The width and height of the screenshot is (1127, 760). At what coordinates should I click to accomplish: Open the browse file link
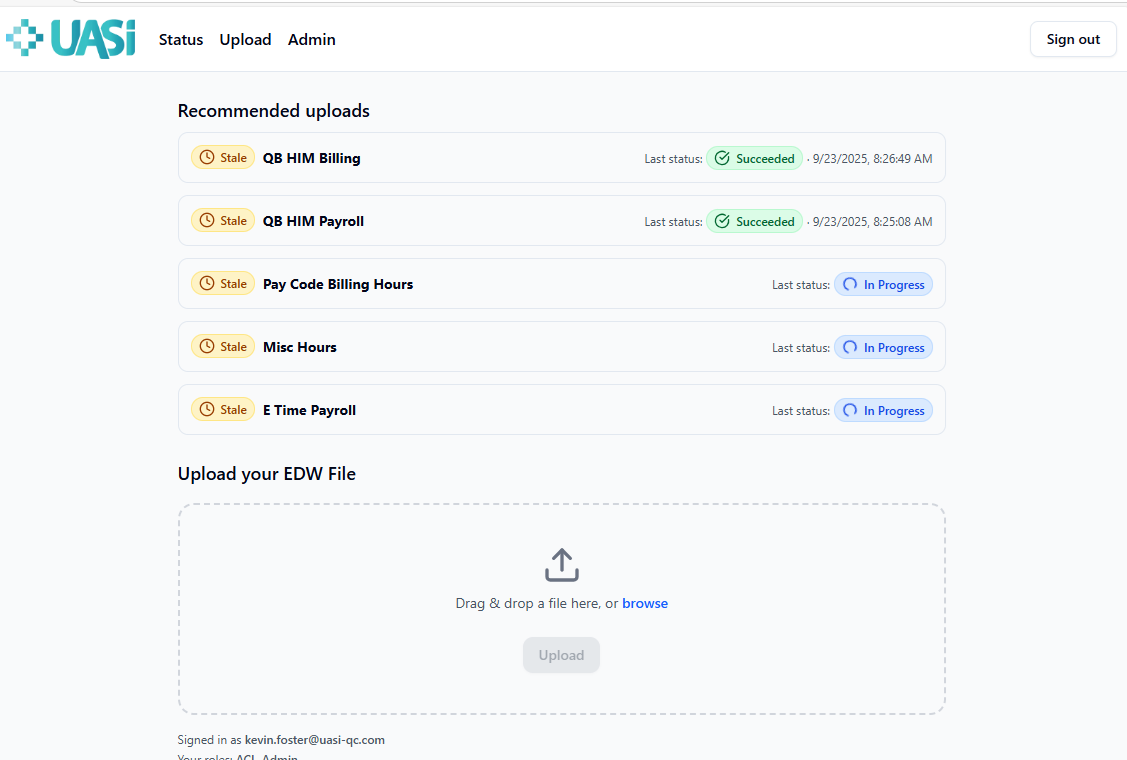click(645, 603)
